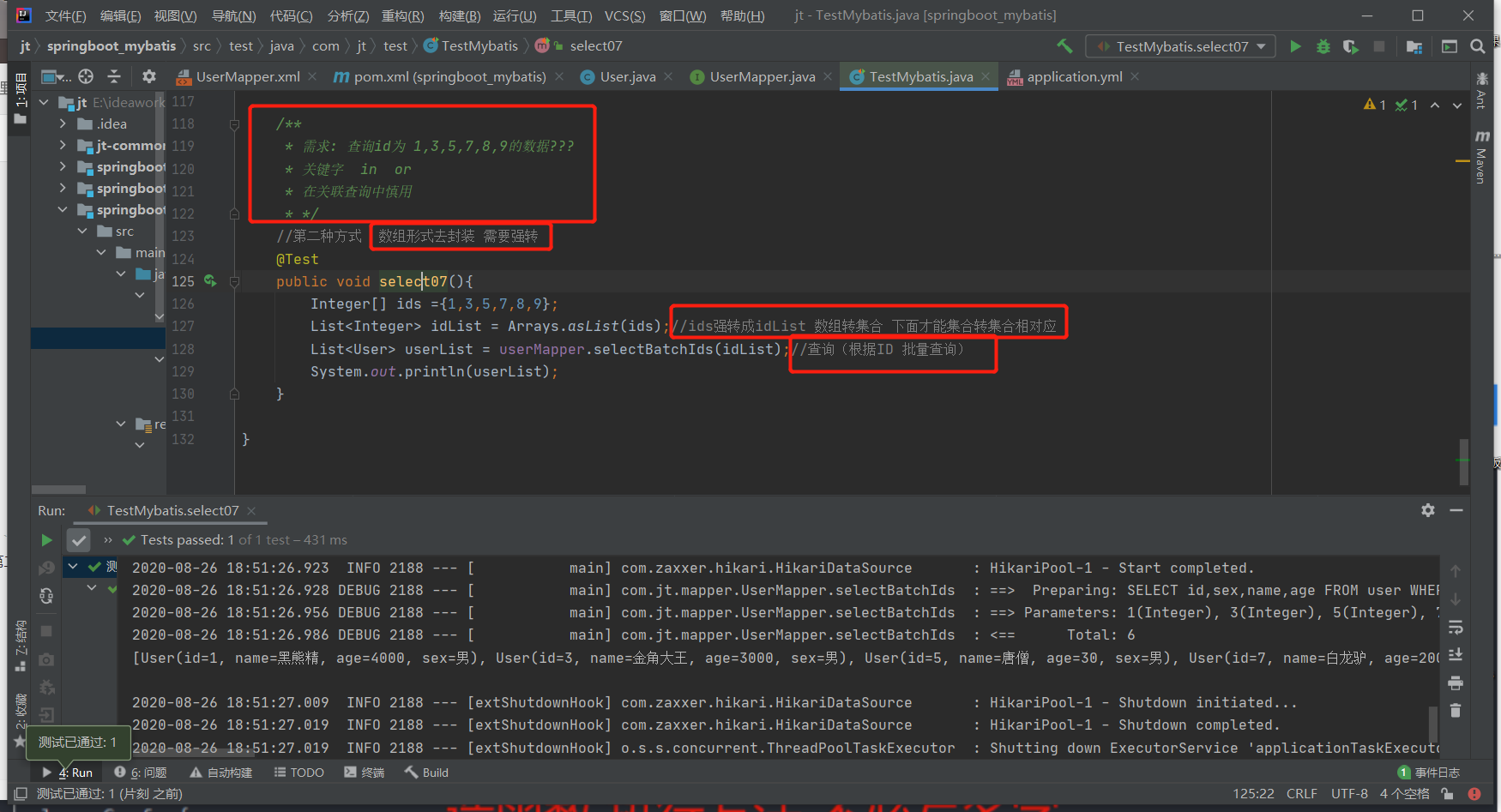
Task: Fold the javadoc comment at line 118
Action: [234, 124]
